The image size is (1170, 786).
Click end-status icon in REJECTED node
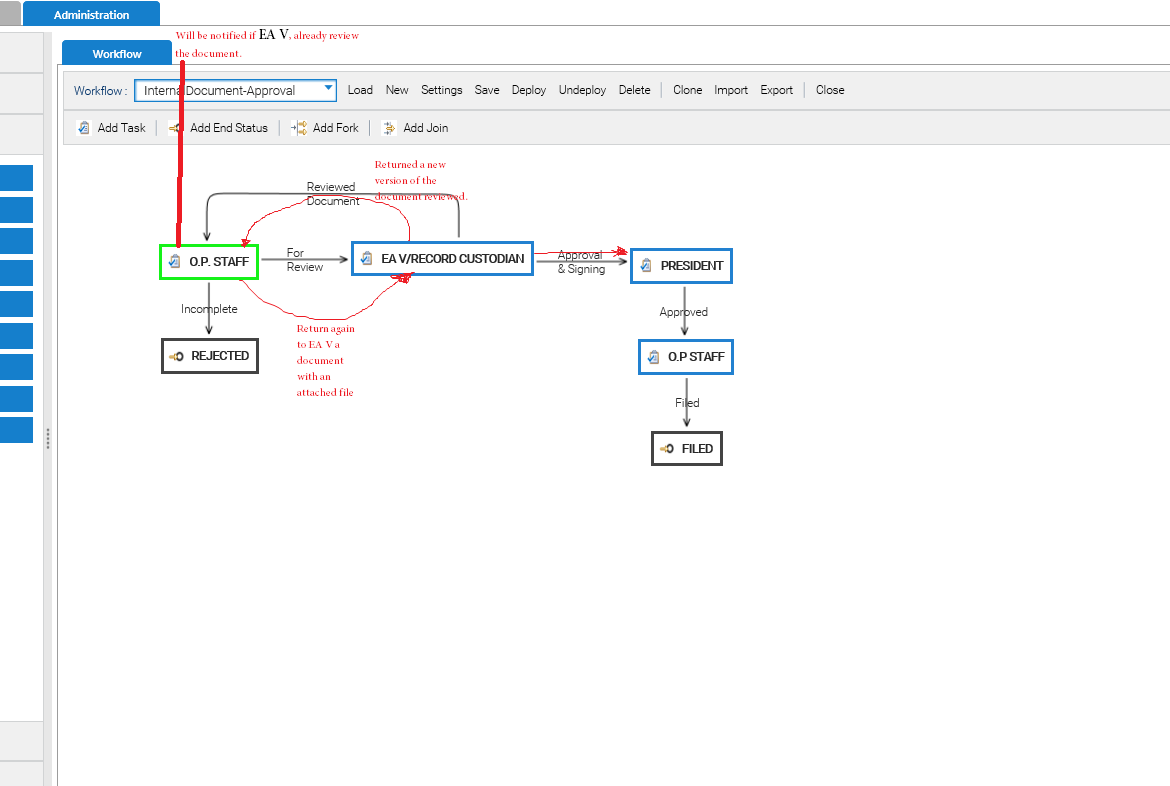point(176,356)
